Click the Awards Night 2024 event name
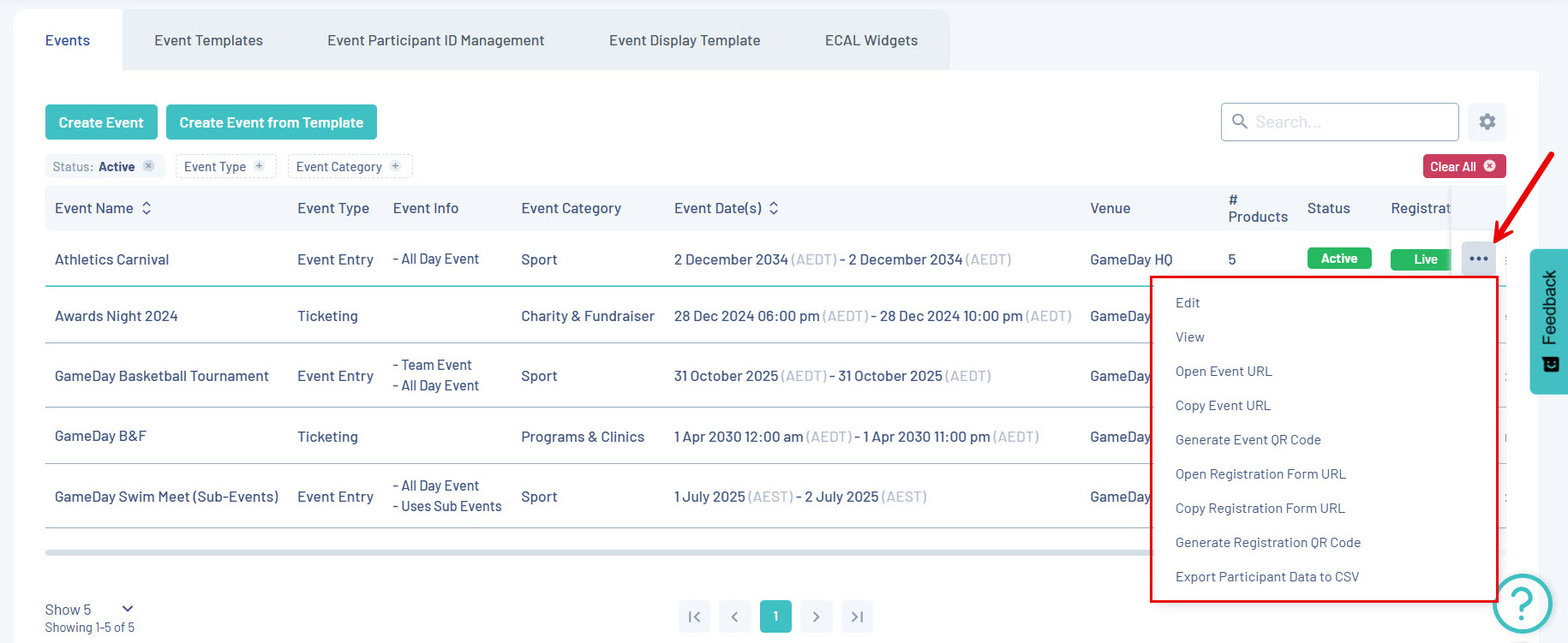Screen dimensions: 1568x643 pyautogui.click(x=117, y=316)
